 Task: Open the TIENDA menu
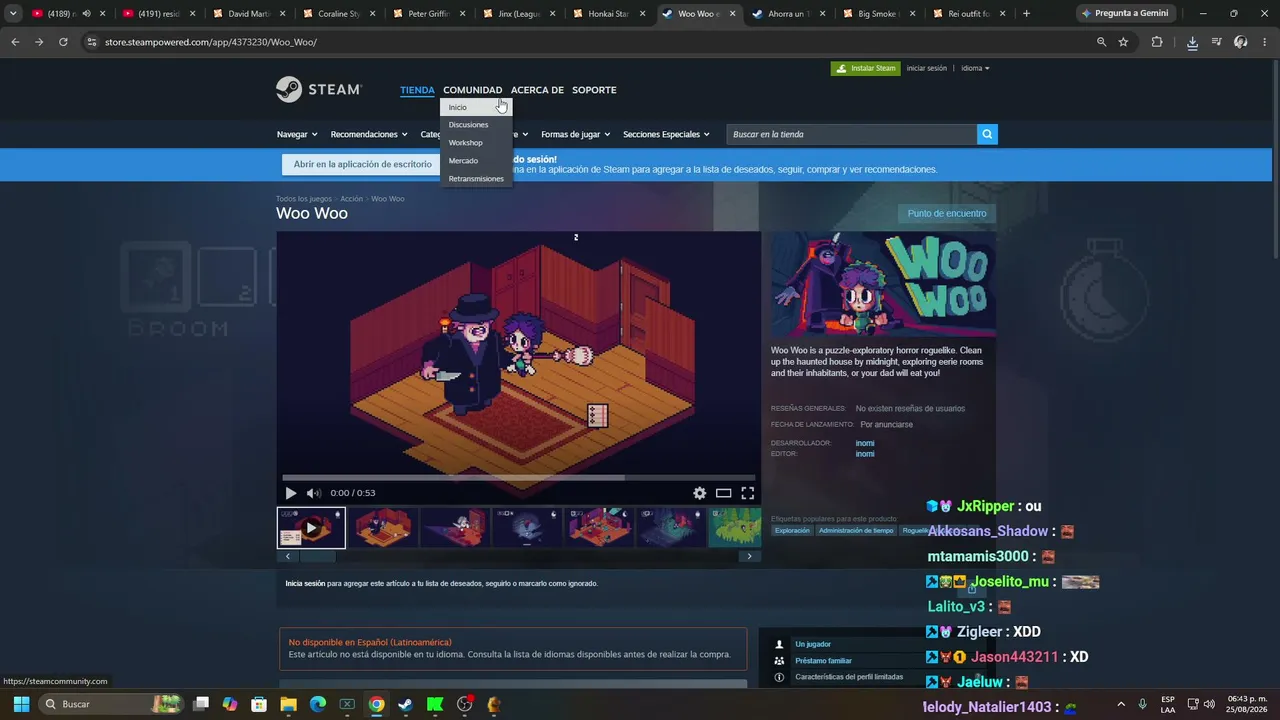pyautogui.click(x=417, y=90)
